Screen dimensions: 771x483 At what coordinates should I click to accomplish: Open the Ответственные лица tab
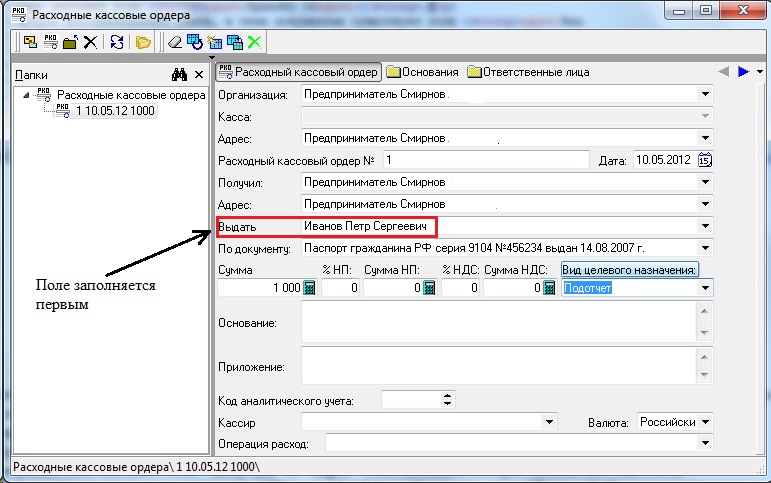(529, 72)
